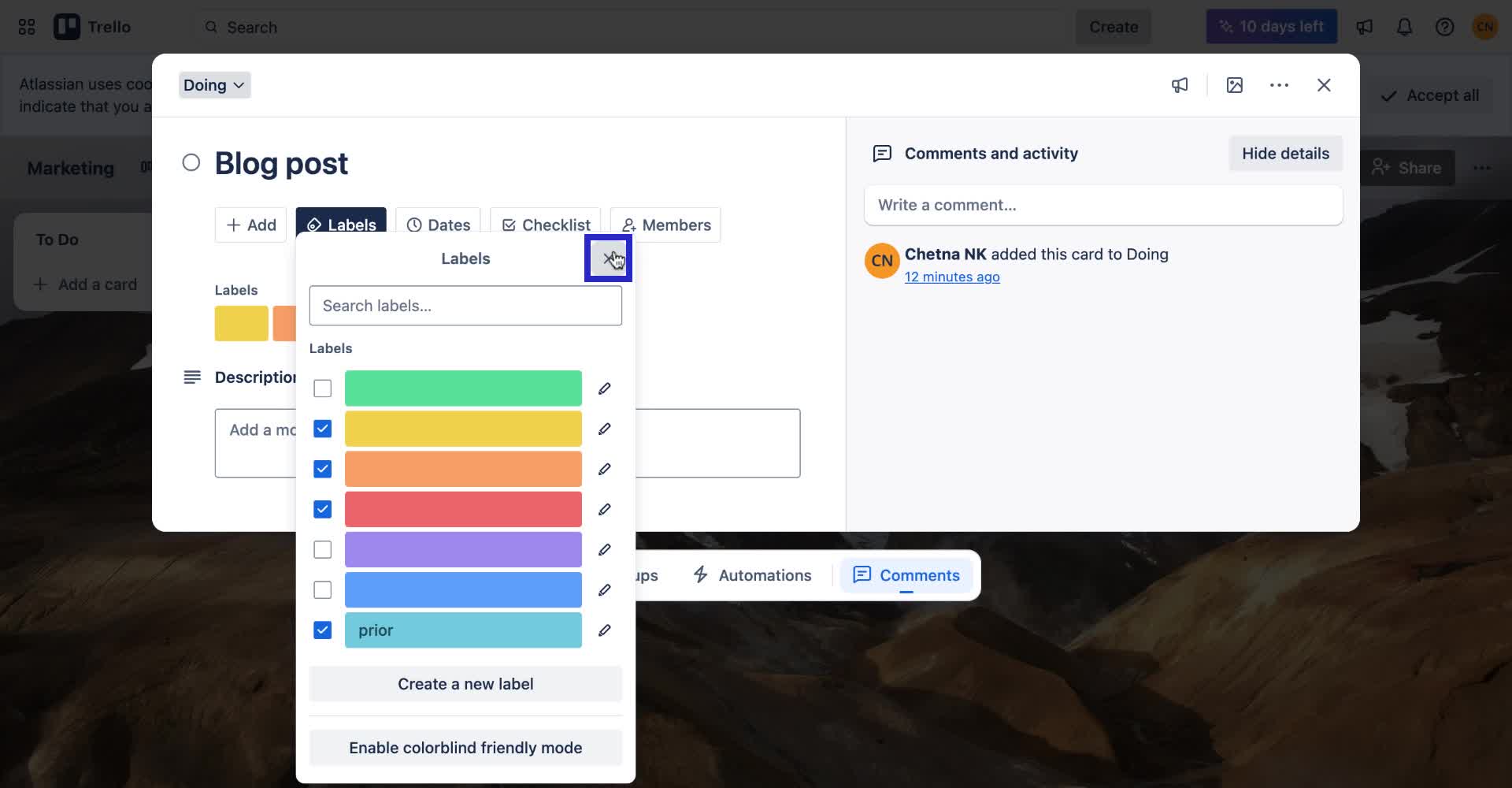Edit the prior label with pencil icon
Image resolution: width=1512 pixels, height=788 pixels.
(x=604, y=630)
